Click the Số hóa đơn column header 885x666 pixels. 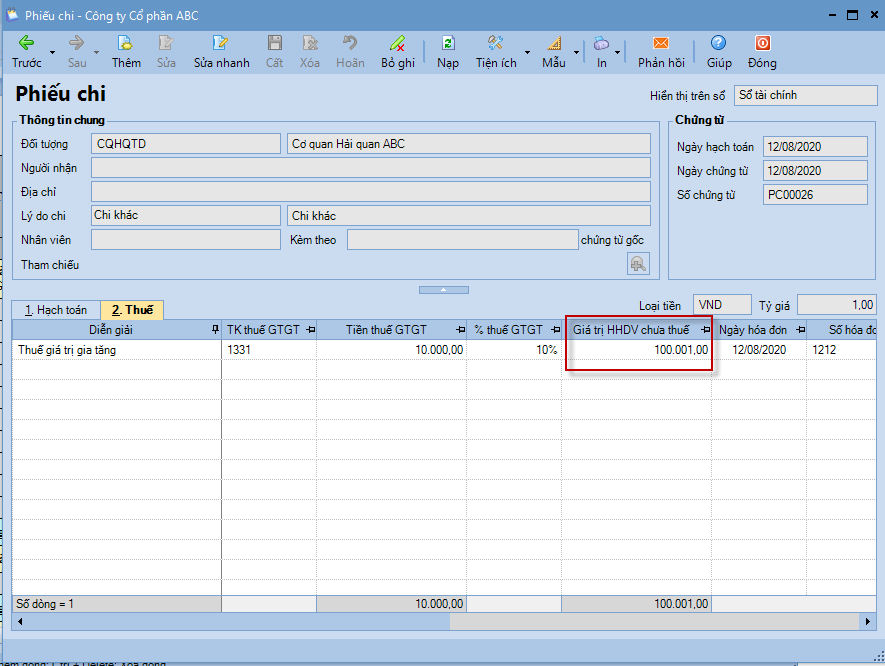pos(842,330)
